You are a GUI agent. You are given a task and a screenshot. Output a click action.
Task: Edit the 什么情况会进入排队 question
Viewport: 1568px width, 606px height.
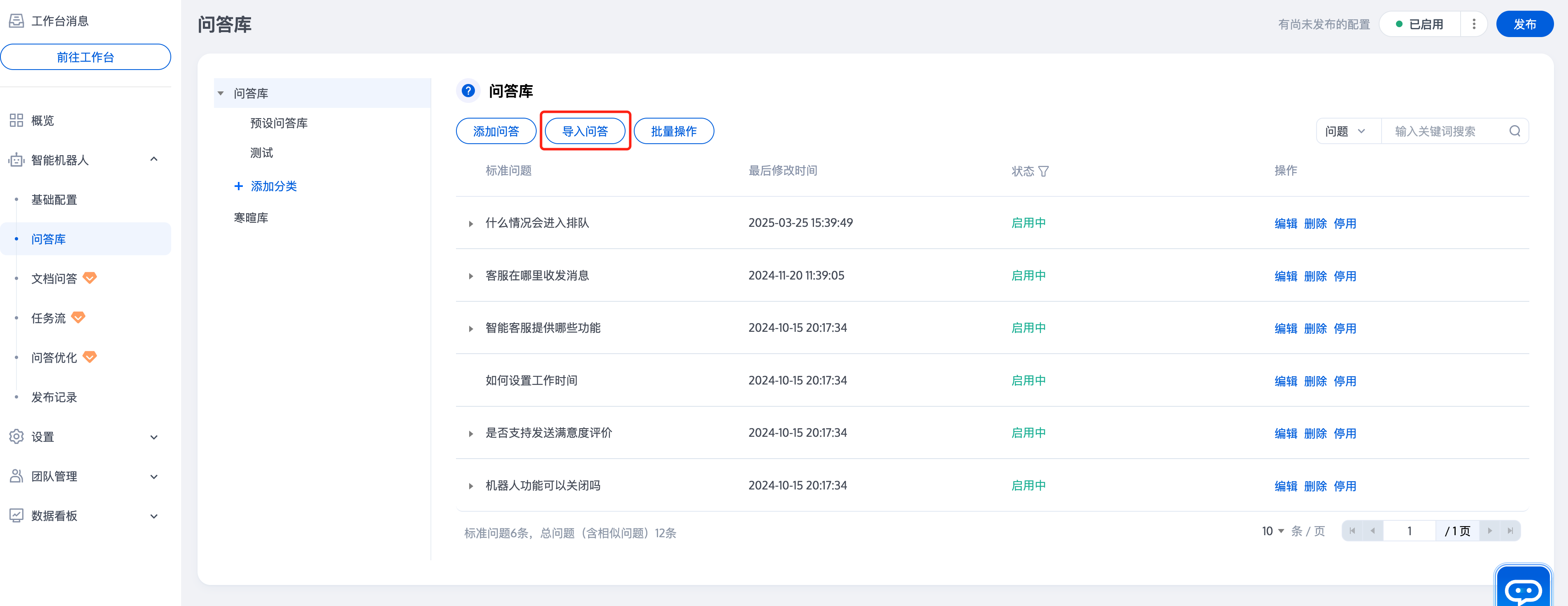[x=1286, y=224]
